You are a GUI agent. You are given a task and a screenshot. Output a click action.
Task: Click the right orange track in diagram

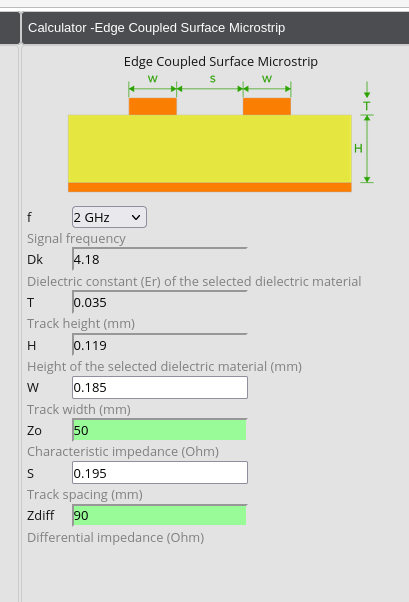coord(267,106)
